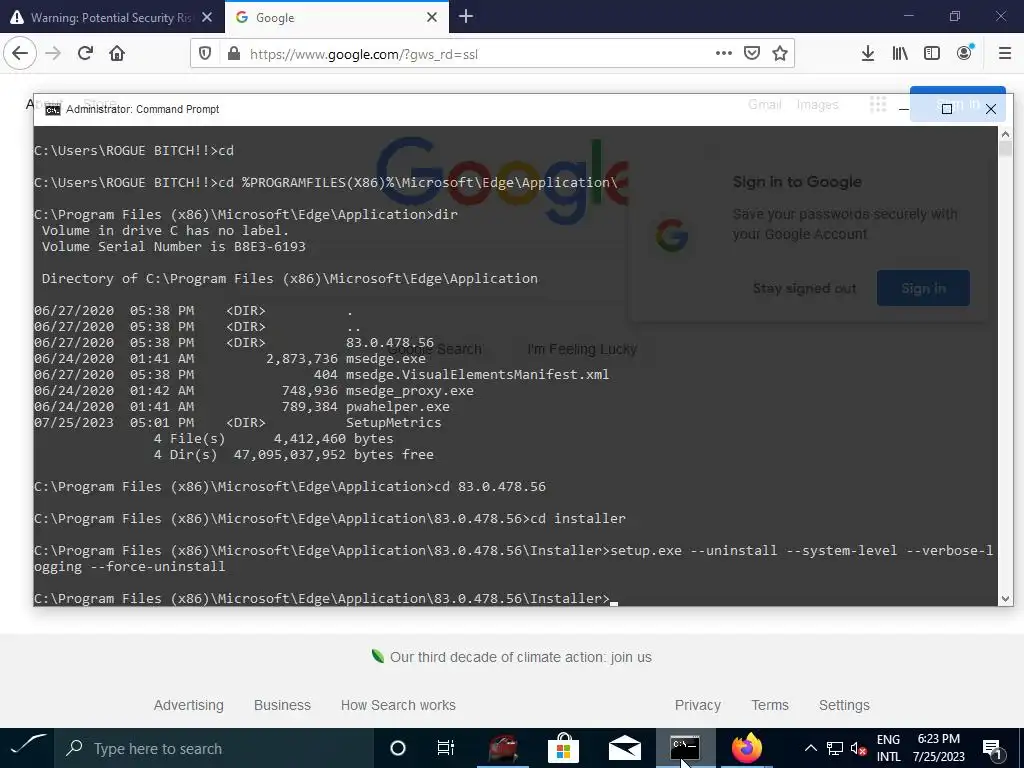Toggle Firefox sidebar view
Image resolution: width=1024 pixels, height=768 pixels.
pos(932,54)
